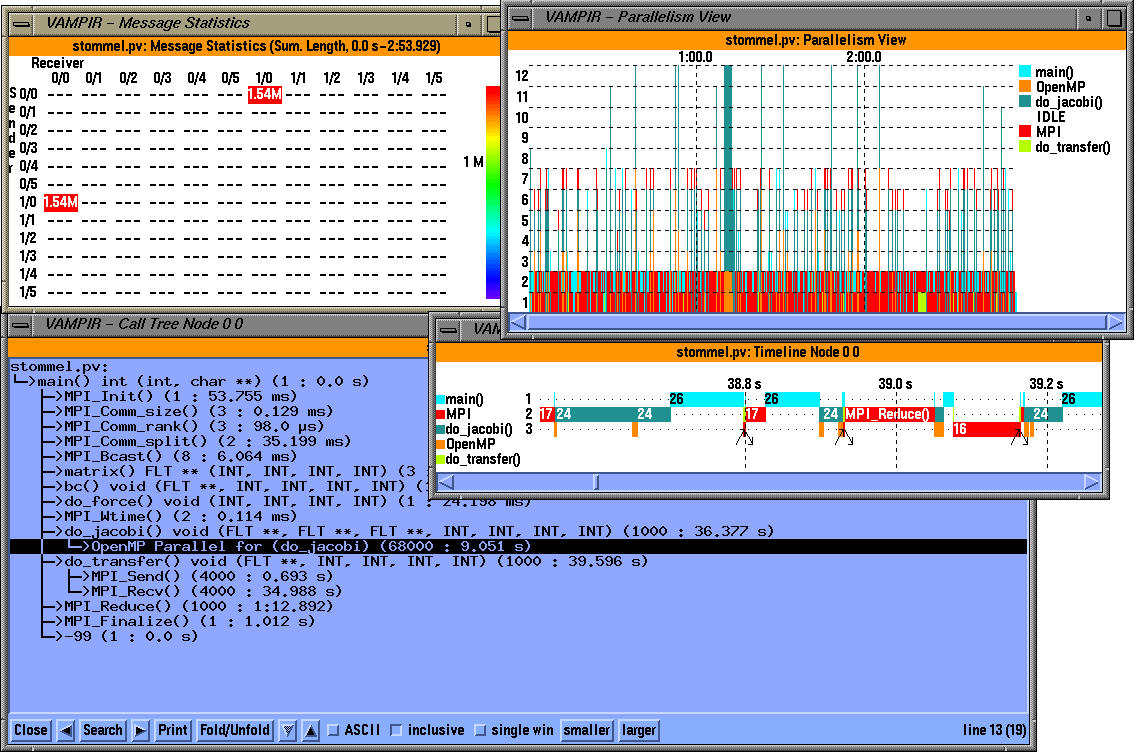Open window menu of Call Tree window
1134x752 pixels.
click(x=22, y=325)
